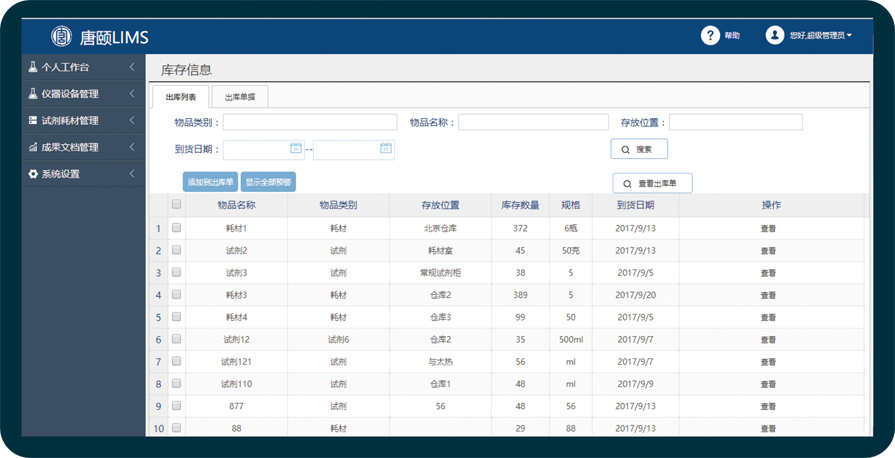Expand the 试剂耗材管理 sidebar chevron
The image size is (895, 458).
pyautogui.click(x=132, y=120)
